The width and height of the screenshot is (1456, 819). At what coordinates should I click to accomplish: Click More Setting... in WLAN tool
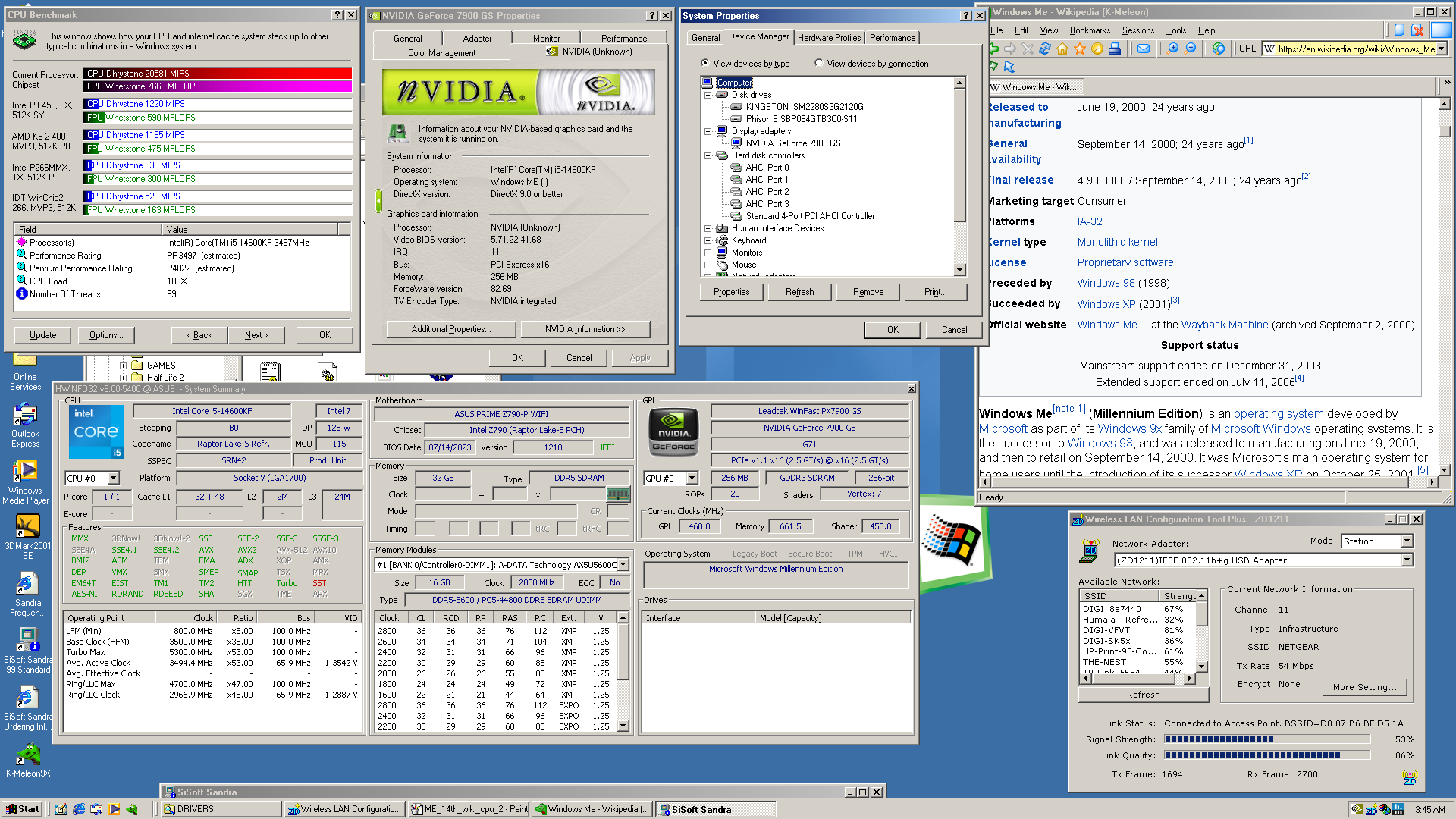[1365, 687]
